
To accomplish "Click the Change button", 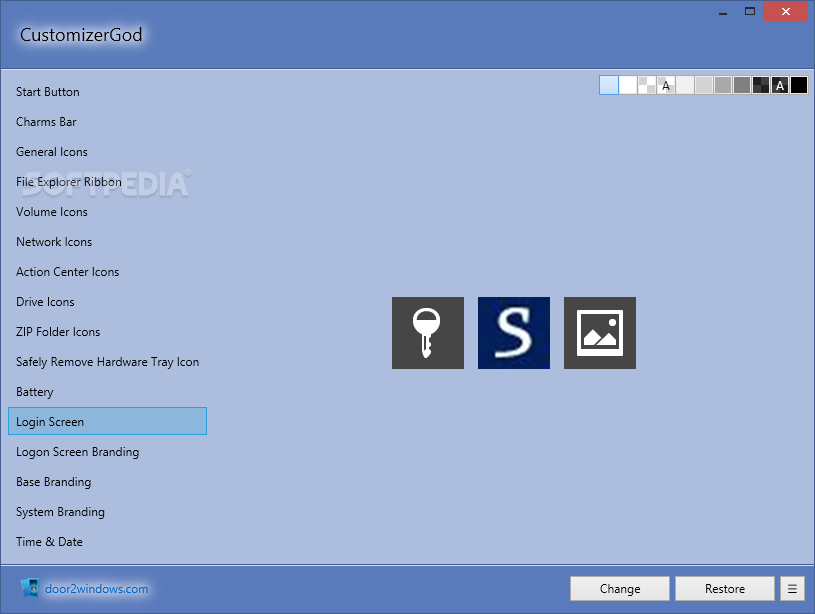I will [620, 589].
